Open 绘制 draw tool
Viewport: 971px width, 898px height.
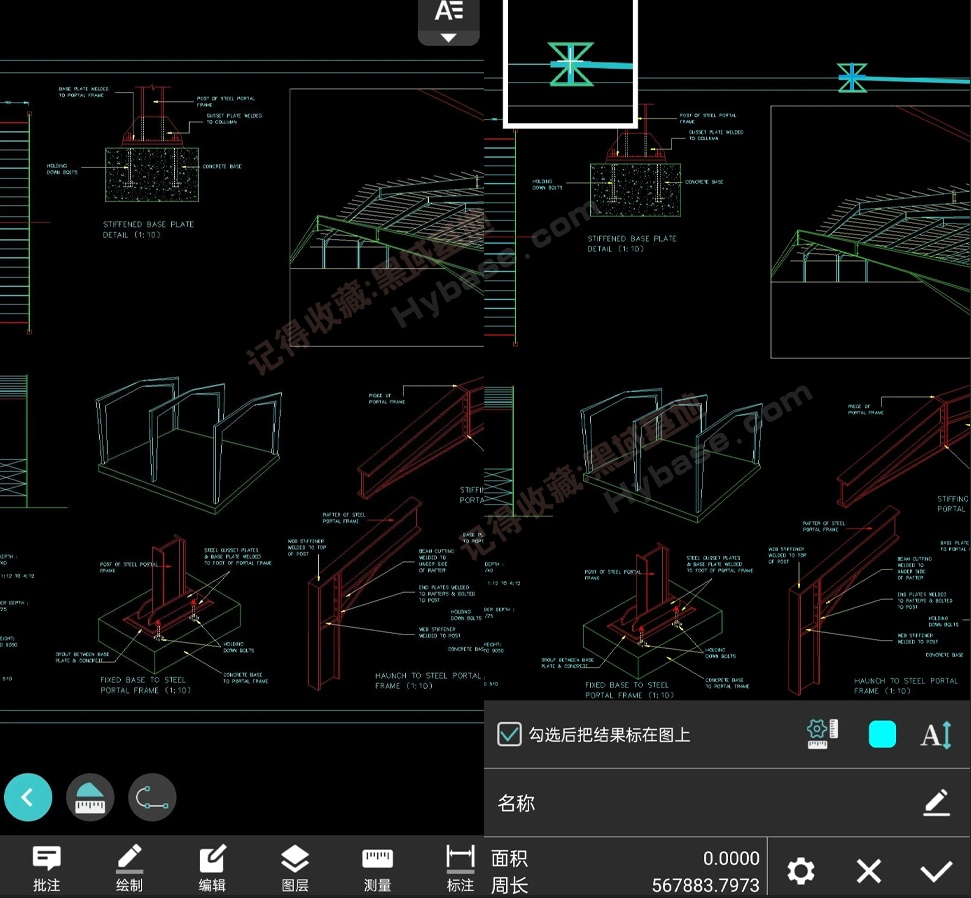pyautogui.click(x=129, y=868)
